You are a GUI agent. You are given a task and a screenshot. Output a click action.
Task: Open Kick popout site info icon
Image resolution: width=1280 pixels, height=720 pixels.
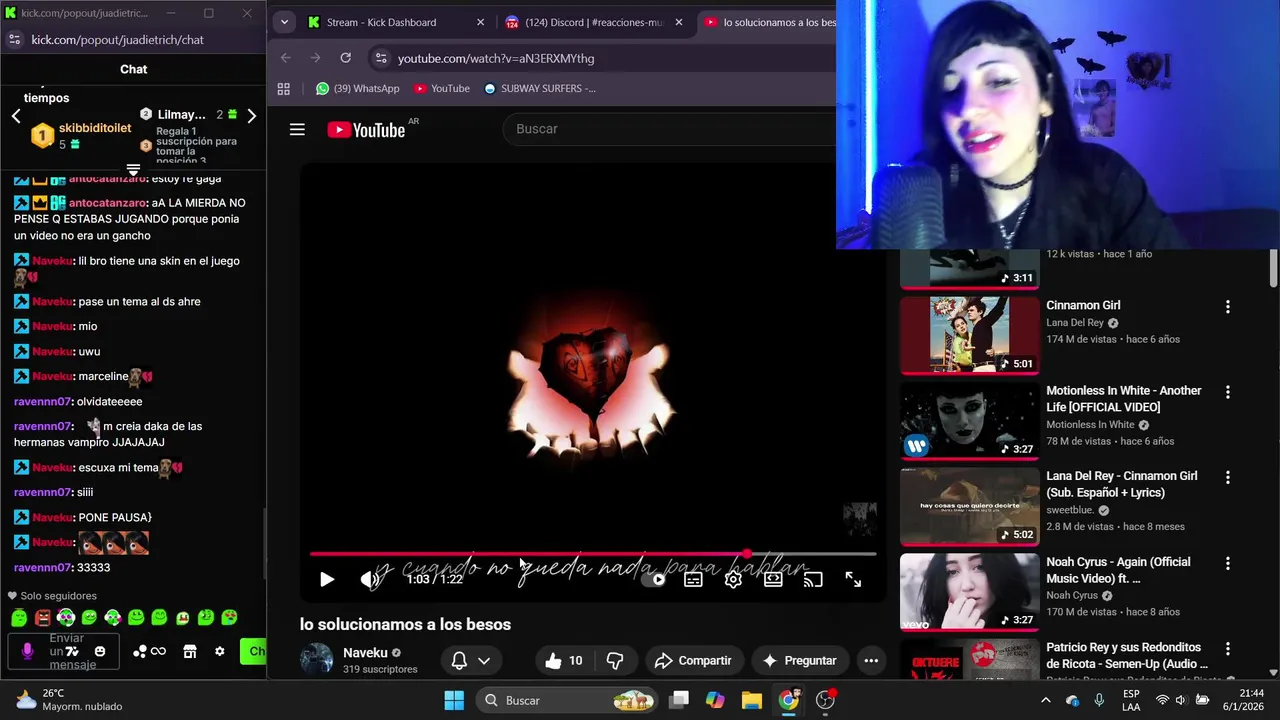pyautogui.click(x=14, y=39)
